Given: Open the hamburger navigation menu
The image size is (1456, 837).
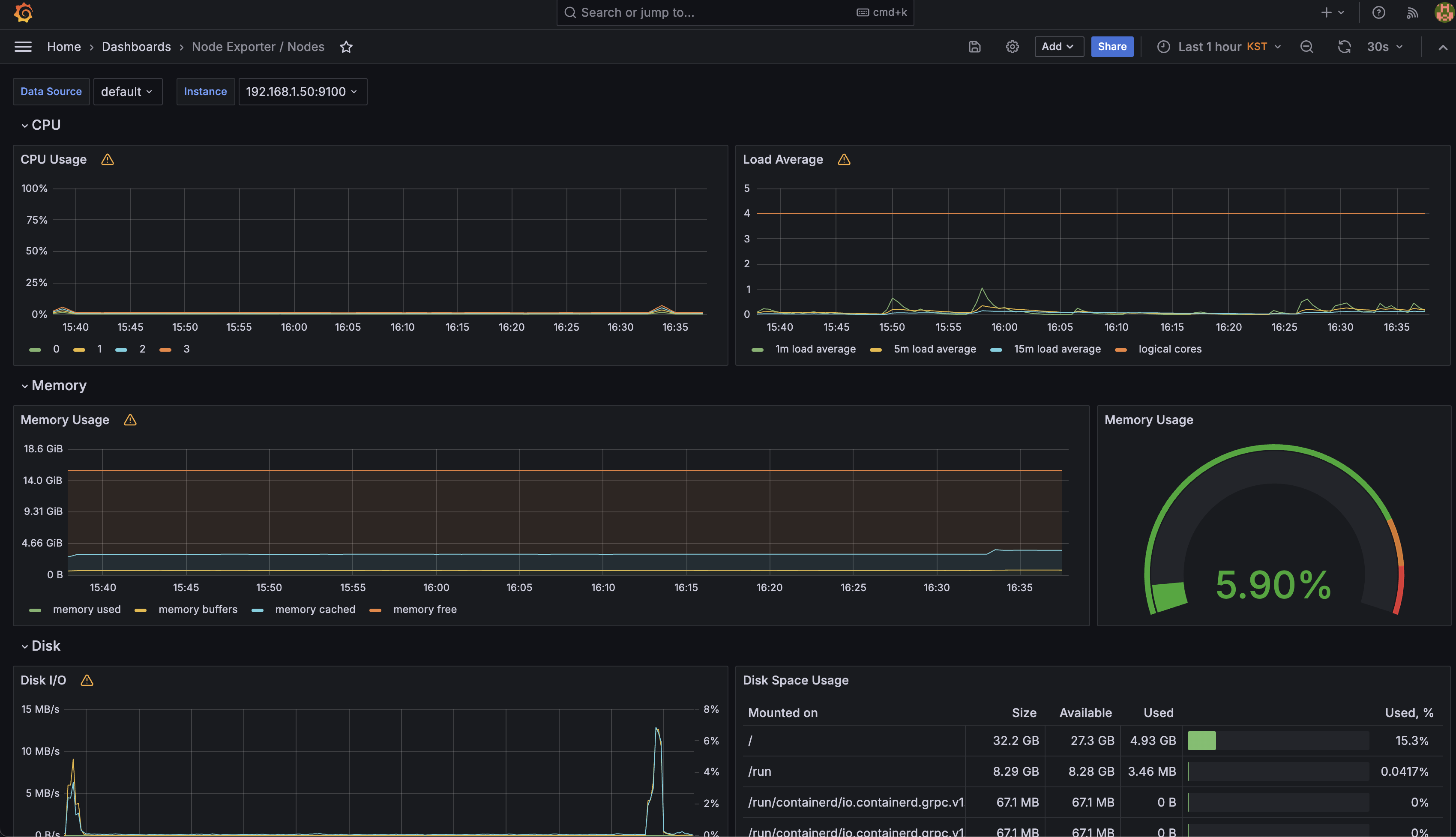Looking at the screenshot, I should (x=23, y=47).
